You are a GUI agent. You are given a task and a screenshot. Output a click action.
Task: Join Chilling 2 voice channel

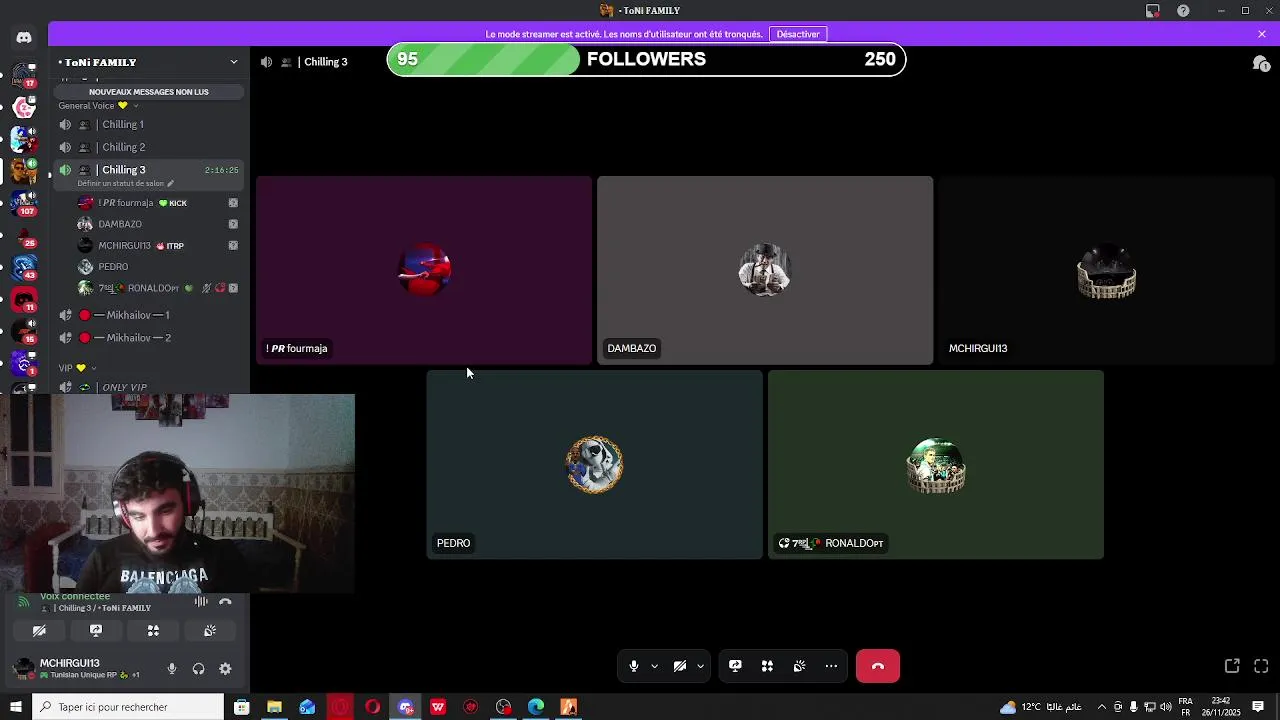click(x=150, y=147)
